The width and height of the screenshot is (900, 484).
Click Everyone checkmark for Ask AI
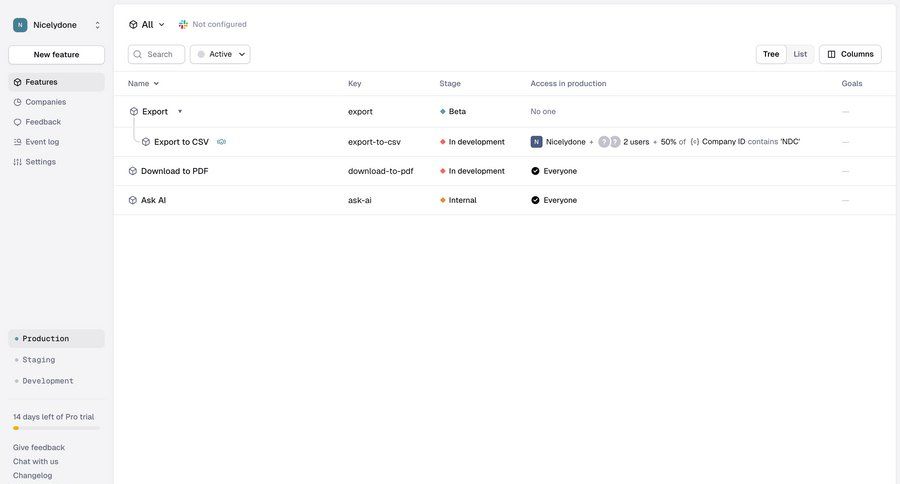click(x=535, y=200)
